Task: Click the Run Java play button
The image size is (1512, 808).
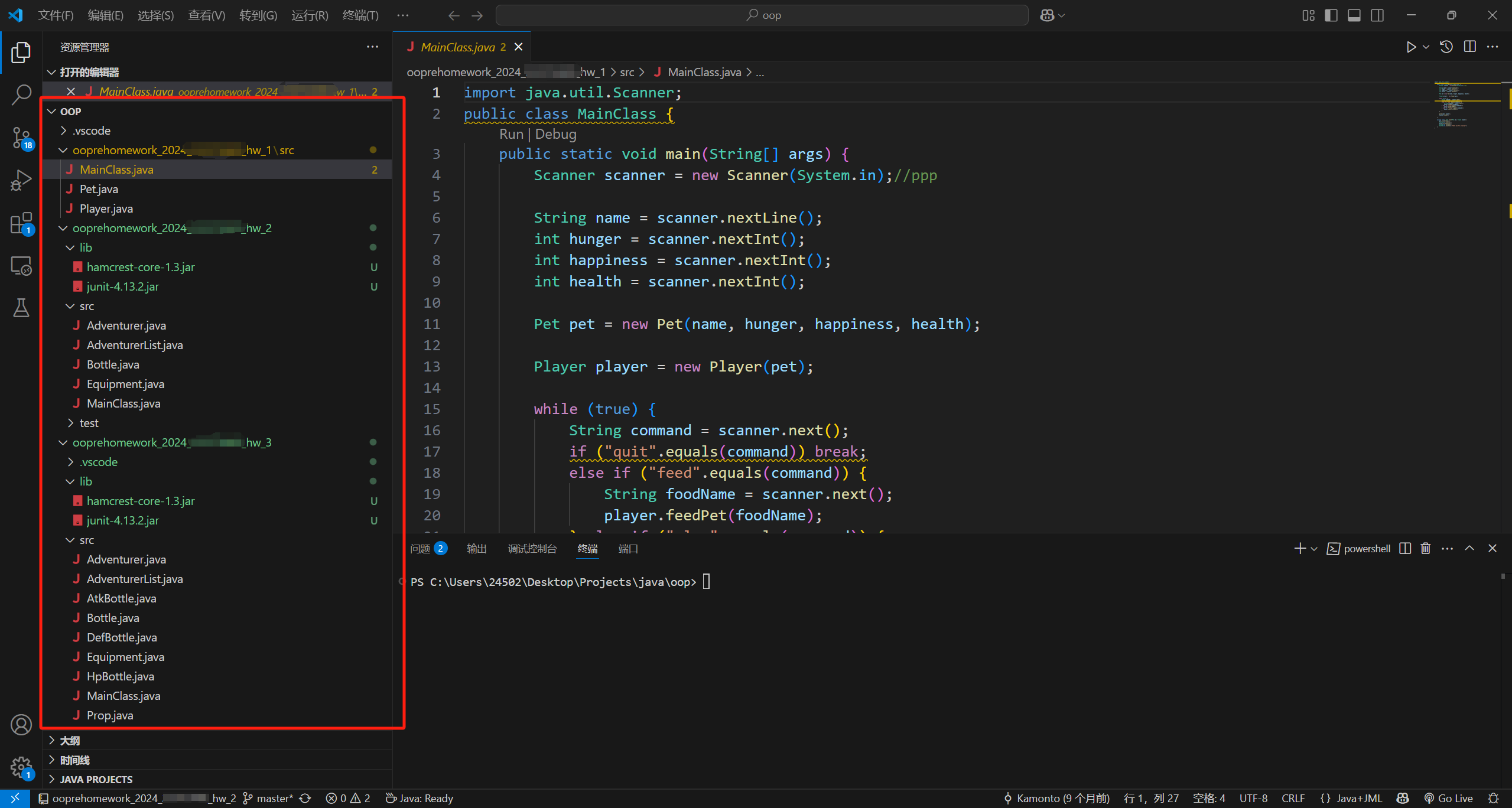Action: 1411,47
